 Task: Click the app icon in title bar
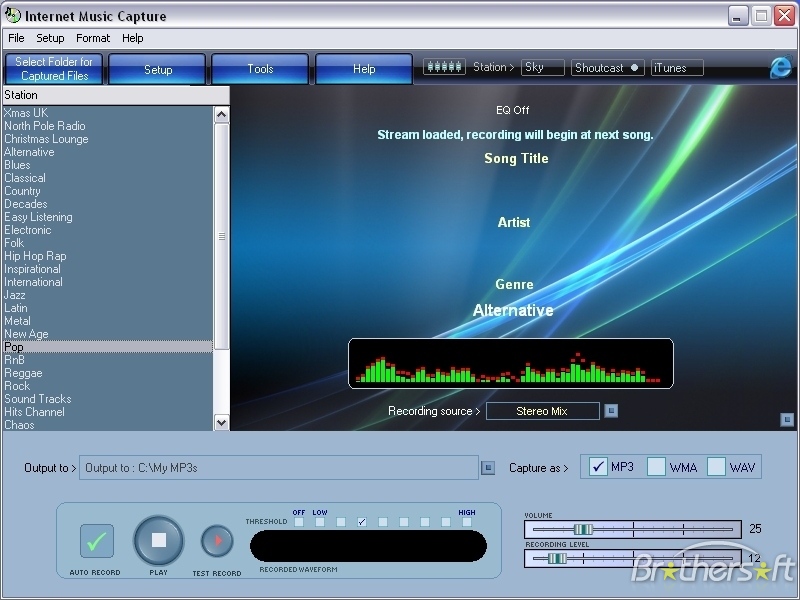click(x=12, y=15)
